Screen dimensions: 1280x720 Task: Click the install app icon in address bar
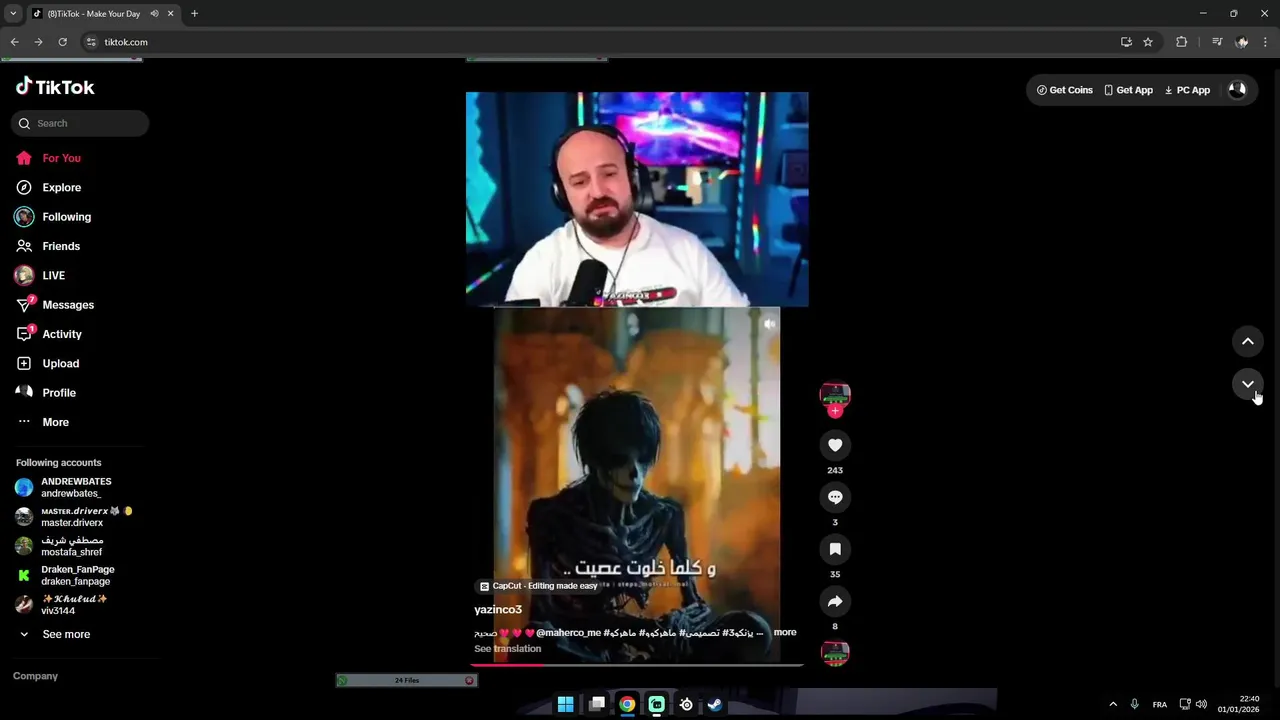[x=1126, y=42]
